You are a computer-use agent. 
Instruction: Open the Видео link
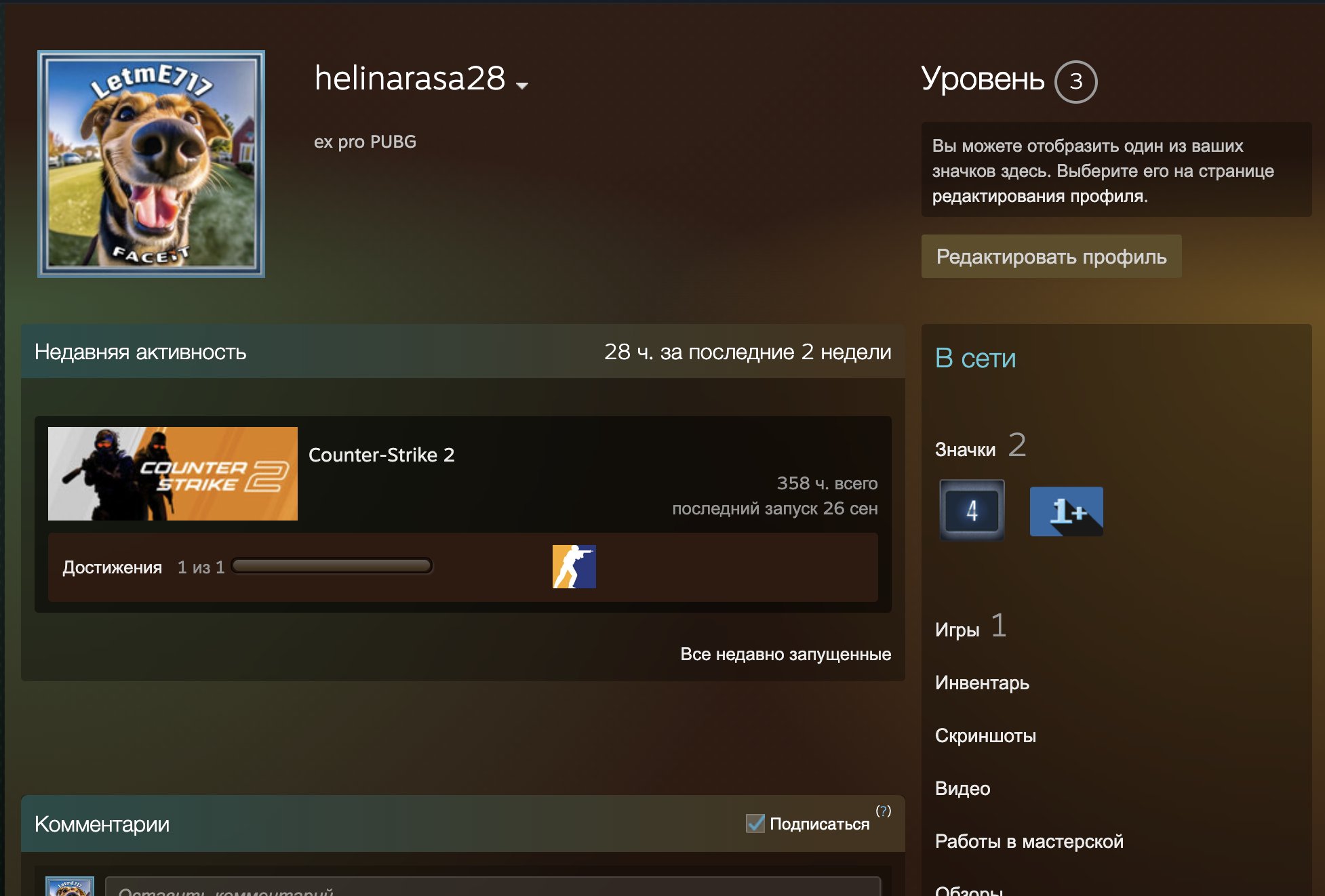962,788
